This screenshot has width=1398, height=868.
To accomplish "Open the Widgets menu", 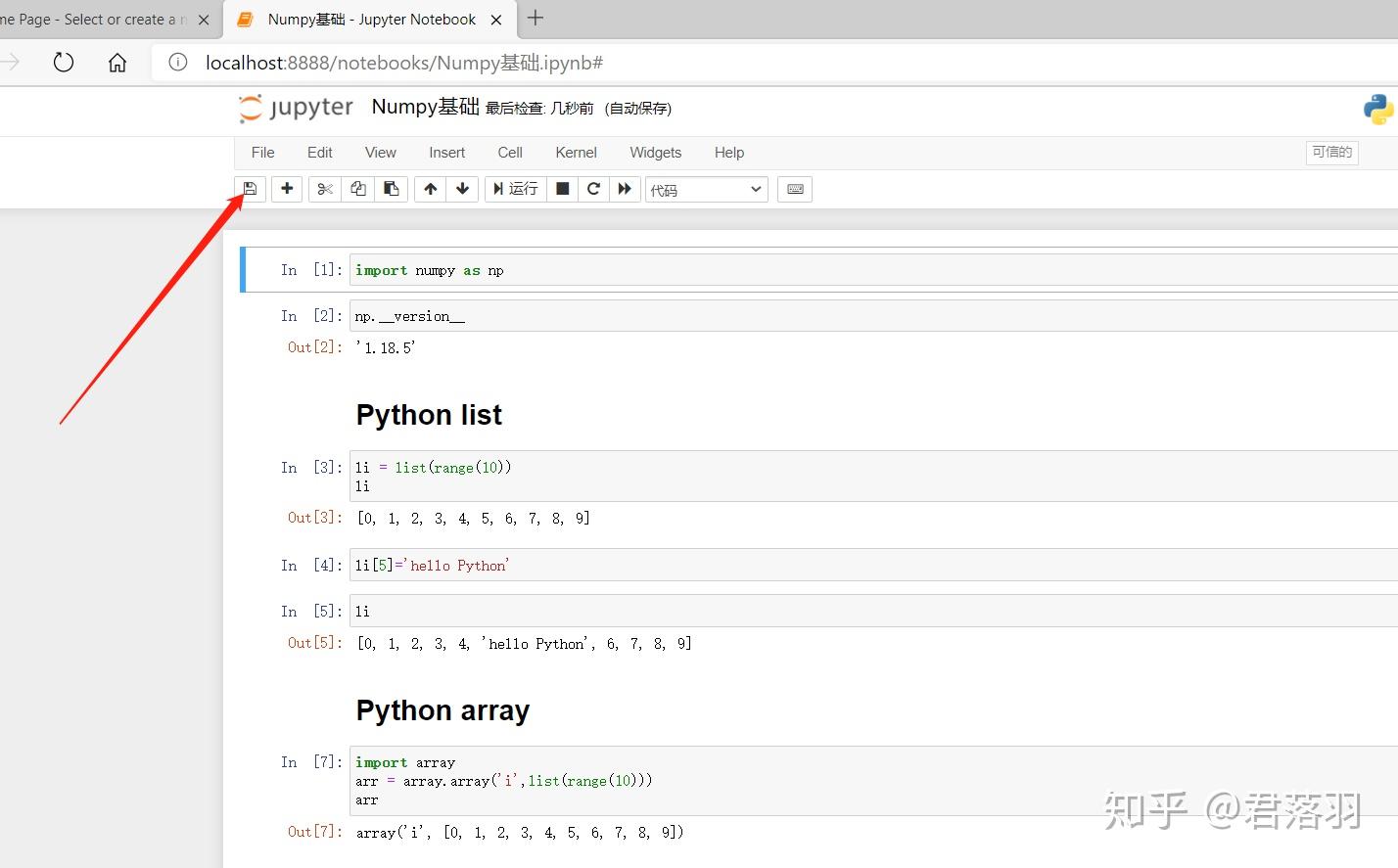I will 655,153.
